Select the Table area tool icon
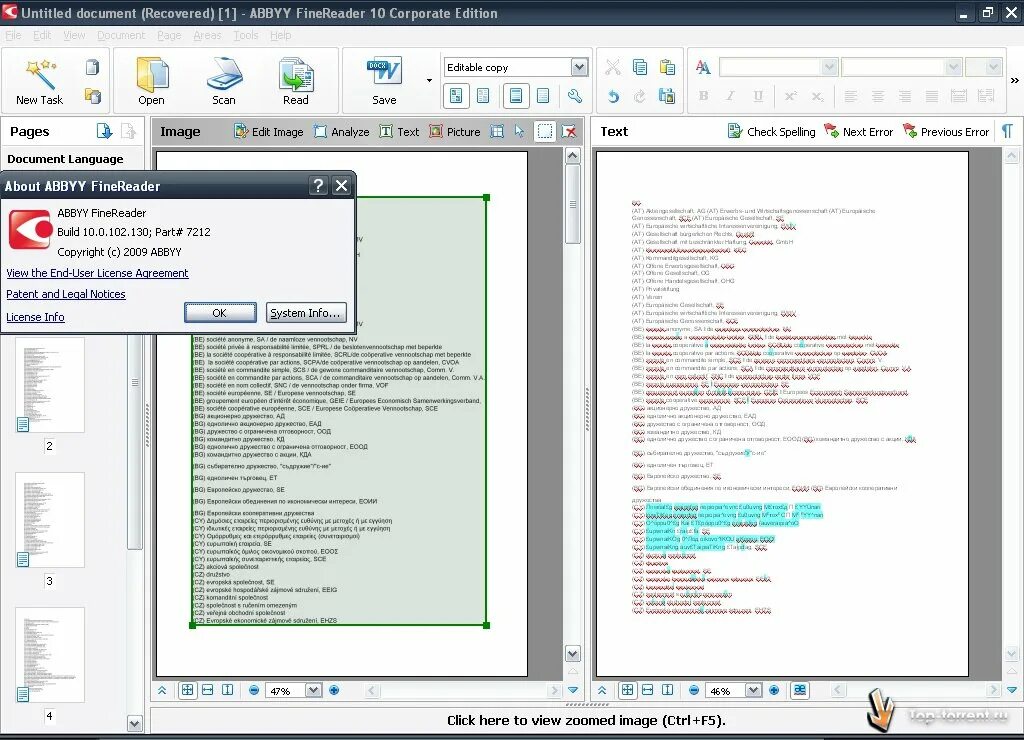Screen dimensions: 1024x740 [x=498, y=132]
